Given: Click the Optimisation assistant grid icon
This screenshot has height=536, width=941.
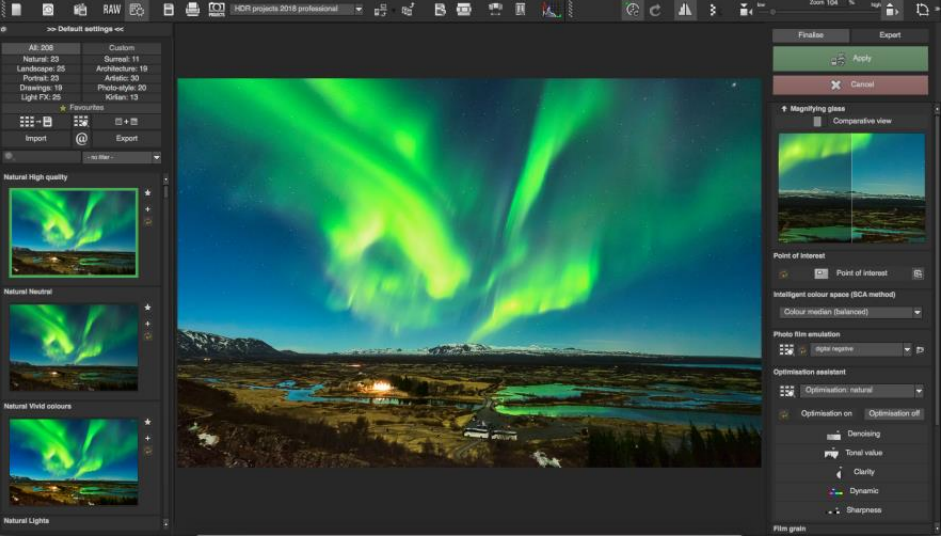Looking at the screenshot, I should (x=787, y=391).
